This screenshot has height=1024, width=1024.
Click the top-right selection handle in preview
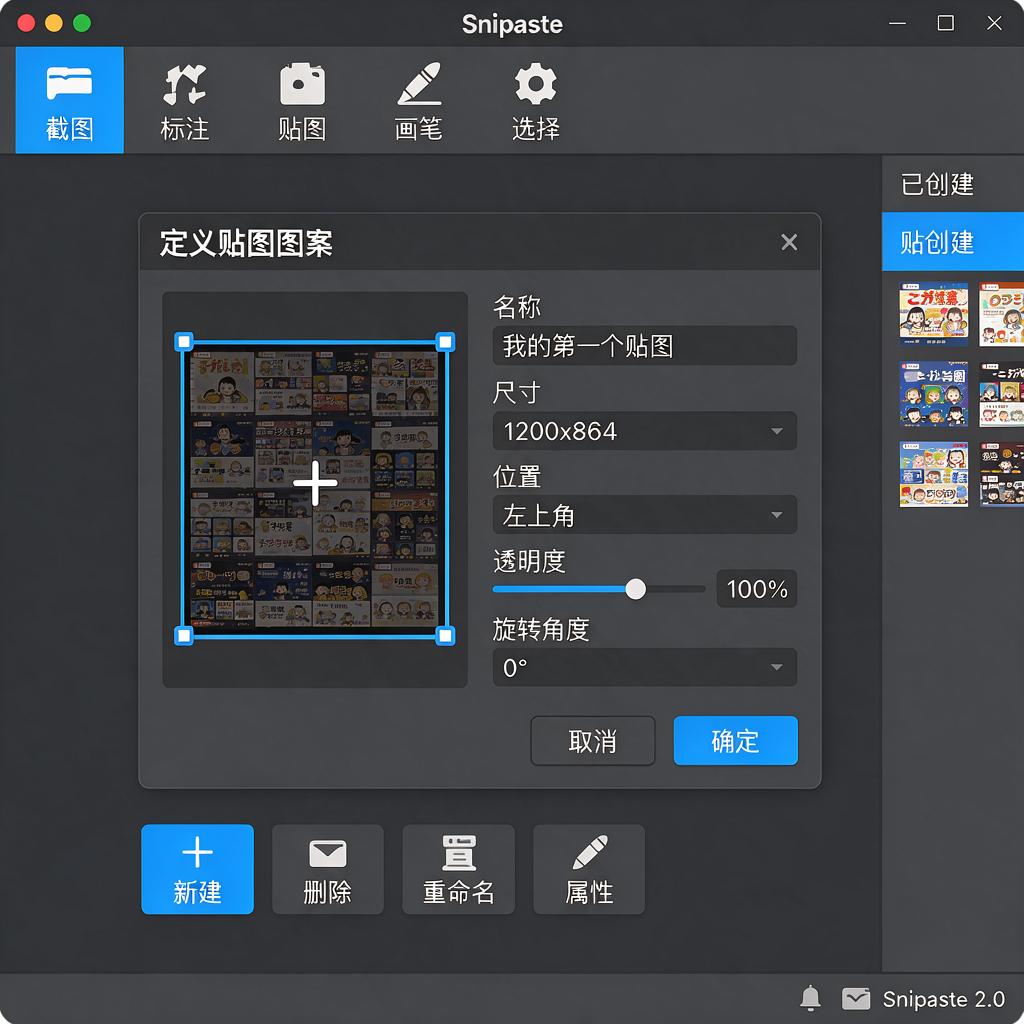point(445,342)
